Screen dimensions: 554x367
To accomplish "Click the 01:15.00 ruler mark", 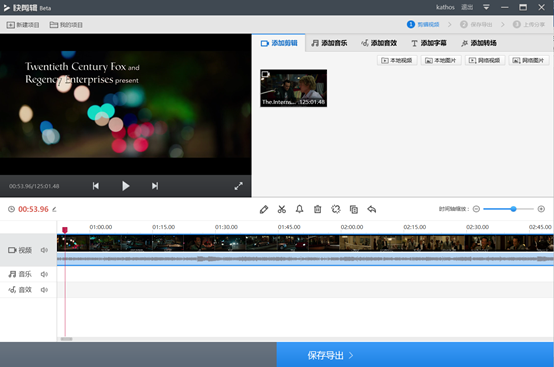I will 163,227.
